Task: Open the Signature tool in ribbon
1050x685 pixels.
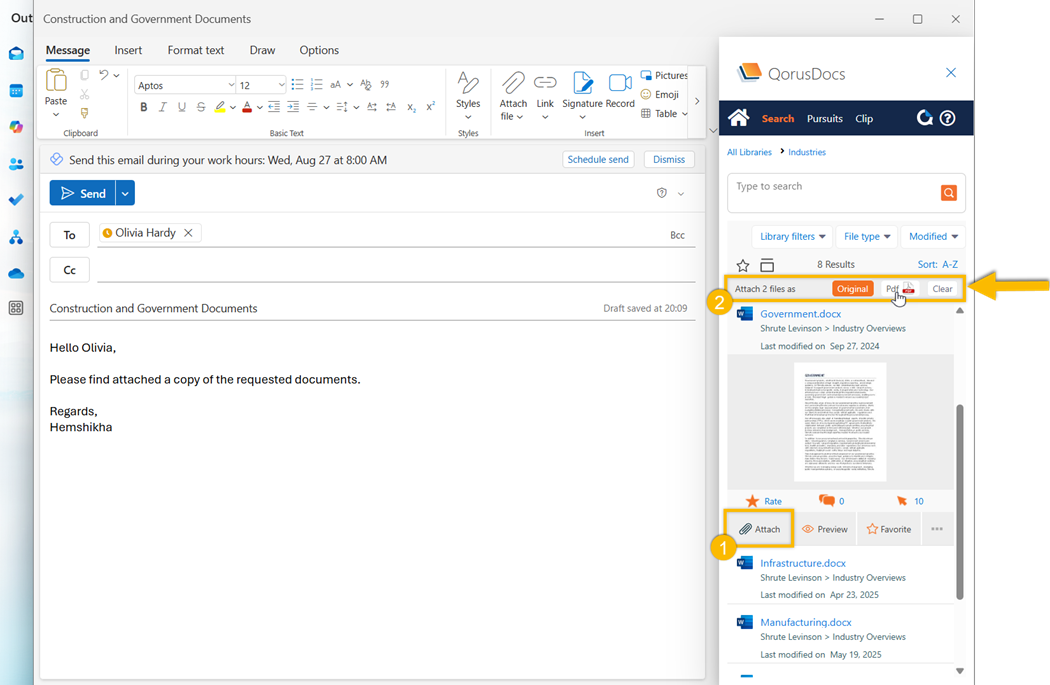Action: pyautogui.click(x=582, y=84)
